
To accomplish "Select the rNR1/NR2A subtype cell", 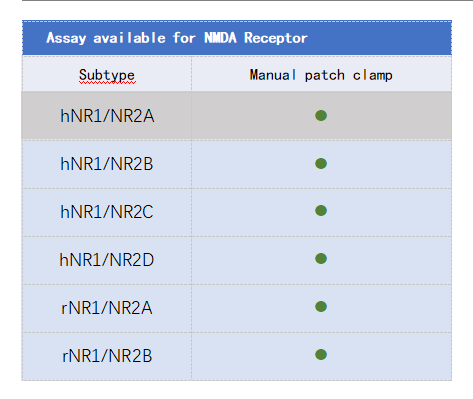I will pyautogui.click(x=107, y=308).
